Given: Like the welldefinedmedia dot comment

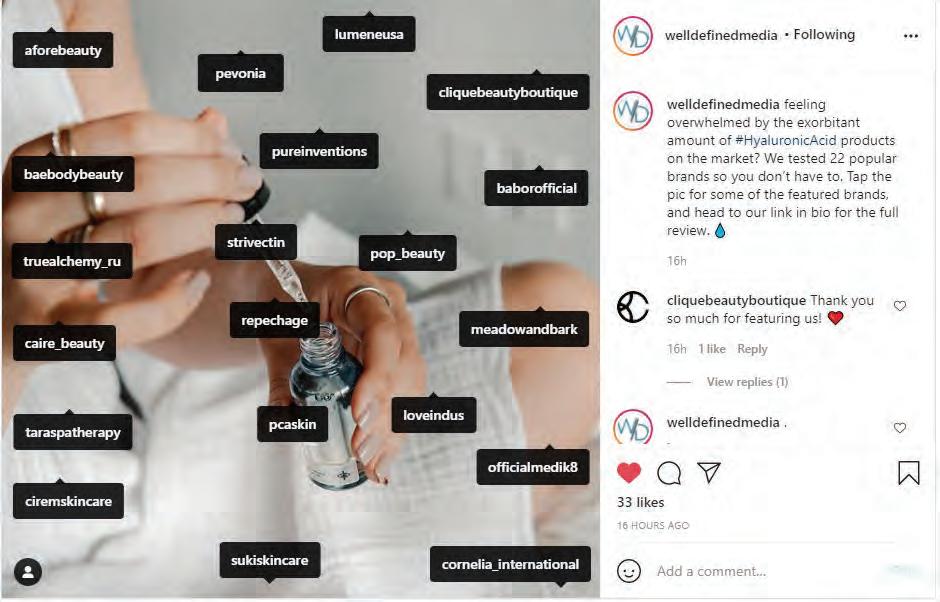Looking at the screenshot, I should coord(900,428).
